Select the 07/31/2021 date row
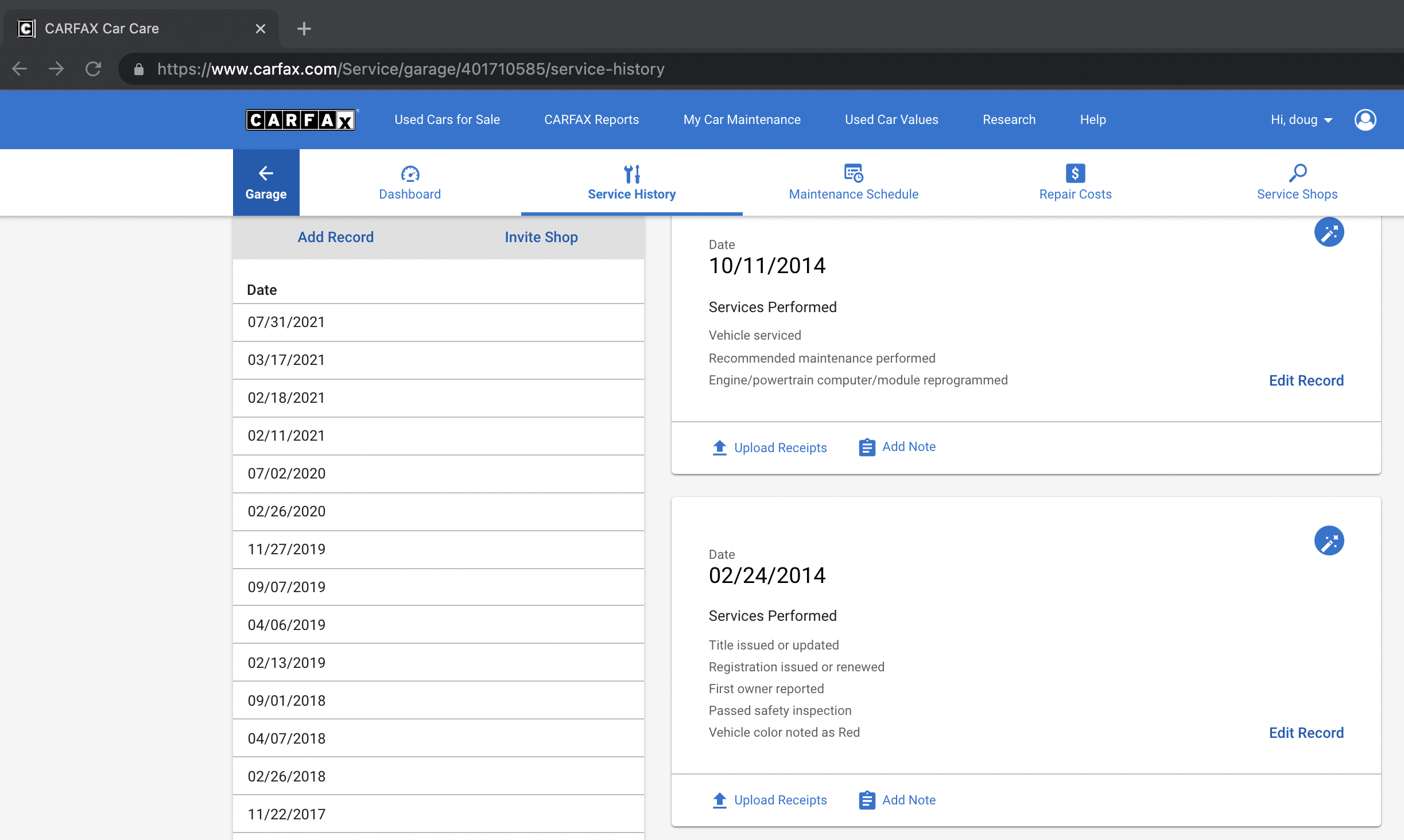Image resolution: width=1404 pixels, height=840 pixels. tap(439, 322)
